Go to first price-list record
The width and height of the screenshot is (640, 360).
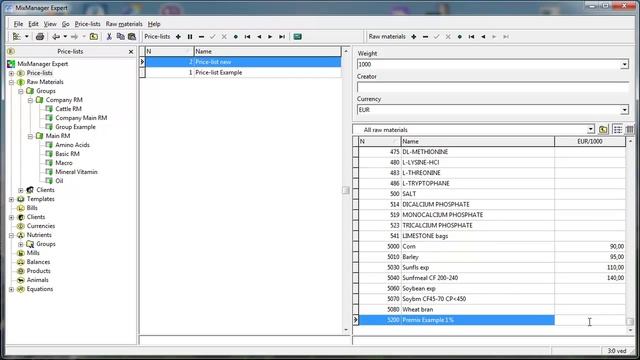tap(247, 37)
